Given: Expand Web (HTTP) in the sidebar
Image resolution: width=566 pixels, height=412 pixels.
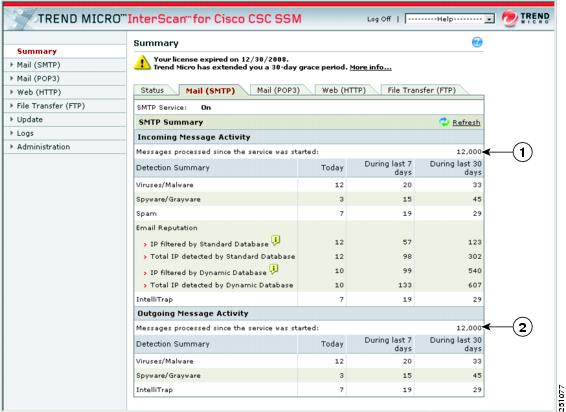Looking at the screenshot, I should click(39, 92).
